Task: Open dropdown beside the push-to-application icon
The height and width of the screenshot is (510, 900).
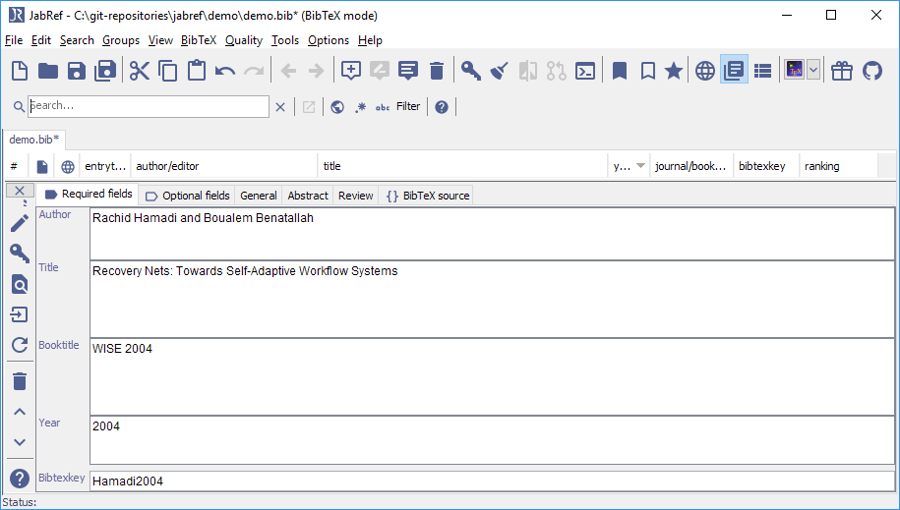Action: [x=813, y=71]
